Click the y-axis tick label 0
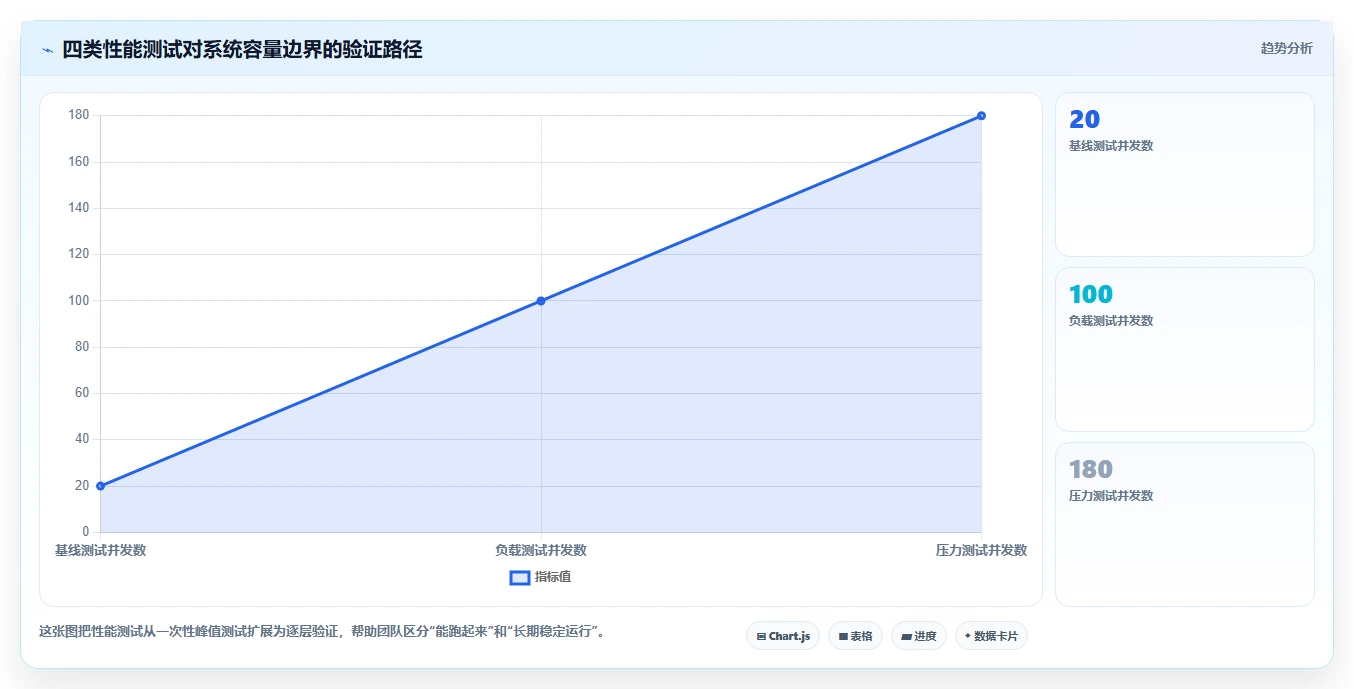This screenshot has width=1354, height=689. click(x=85, y=532)
